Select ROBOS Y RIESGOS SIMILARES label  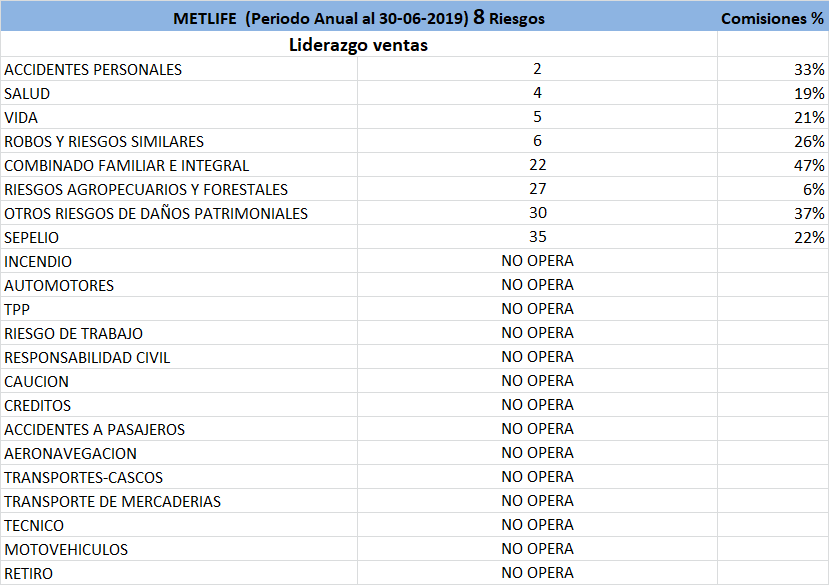[104, 142]
